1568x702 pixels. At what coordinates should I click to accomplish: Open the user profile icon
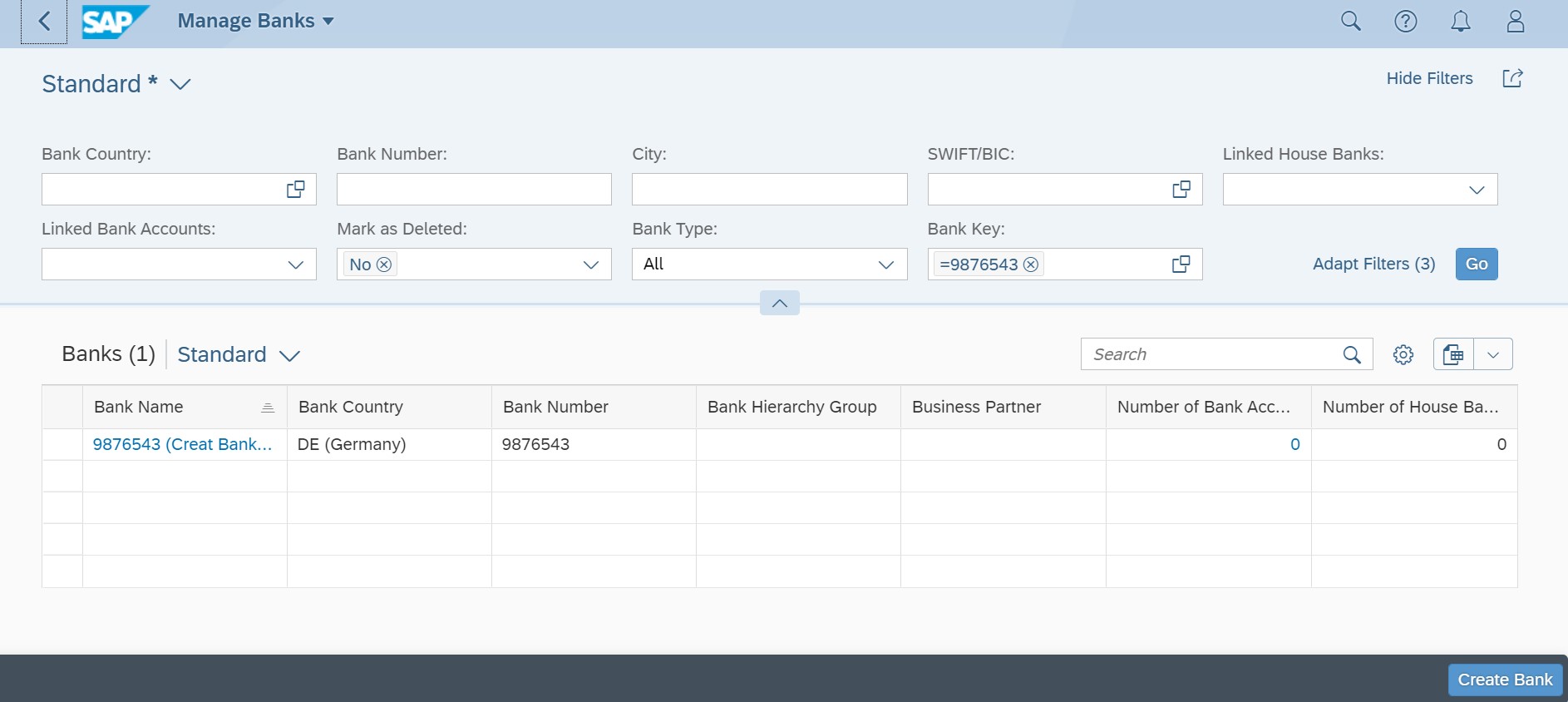(1516, 22)
